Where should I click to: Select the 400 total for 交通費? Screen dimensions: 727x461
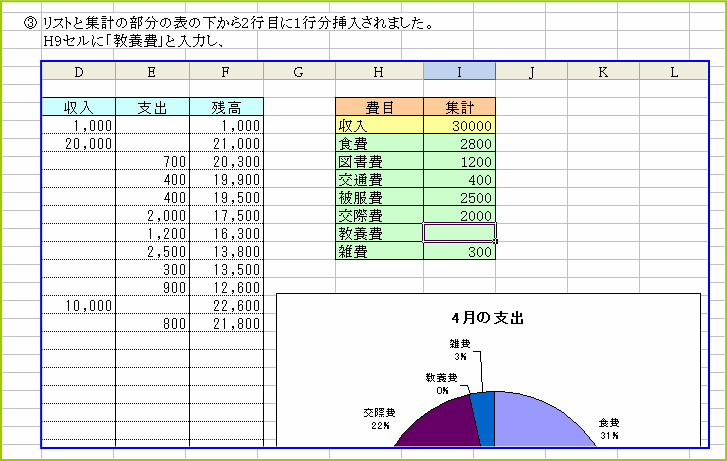(x=459, y=179)
